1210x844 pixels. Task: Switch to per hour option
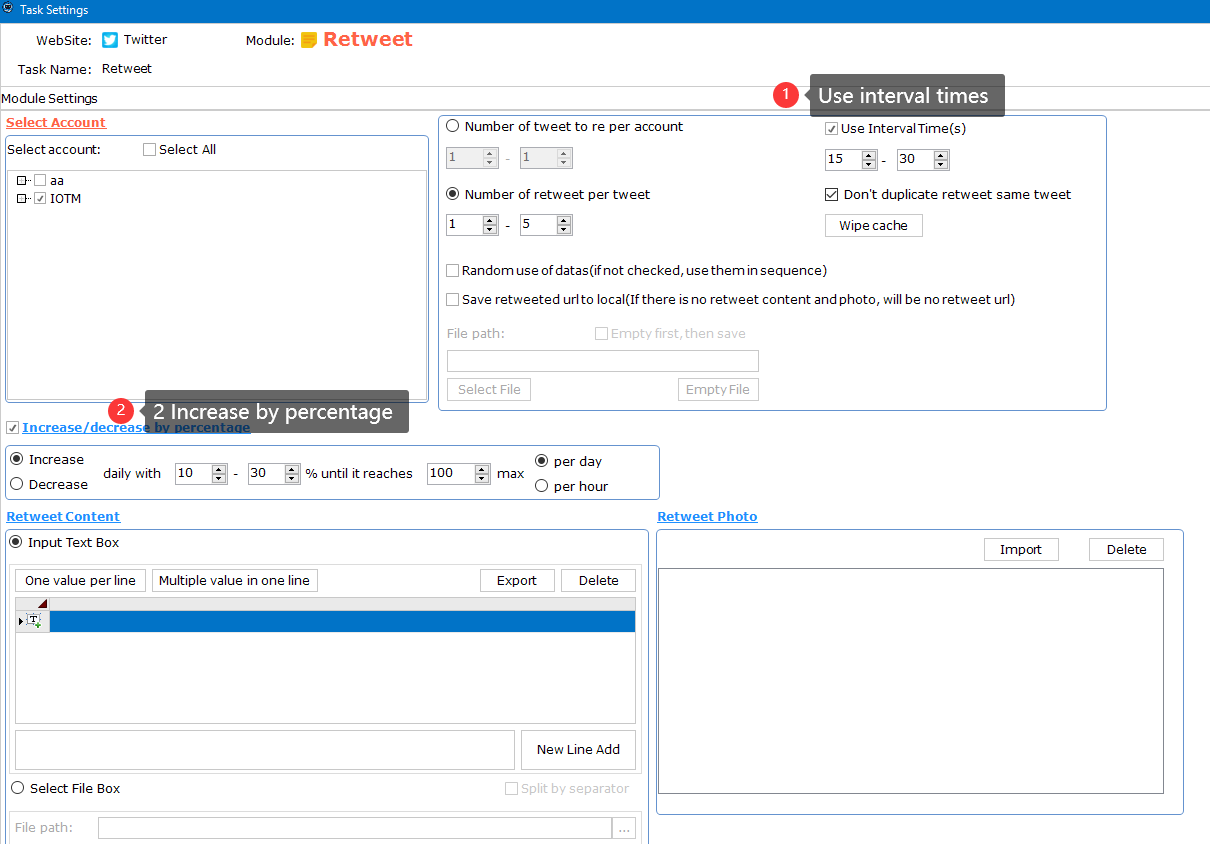(542, 486)
